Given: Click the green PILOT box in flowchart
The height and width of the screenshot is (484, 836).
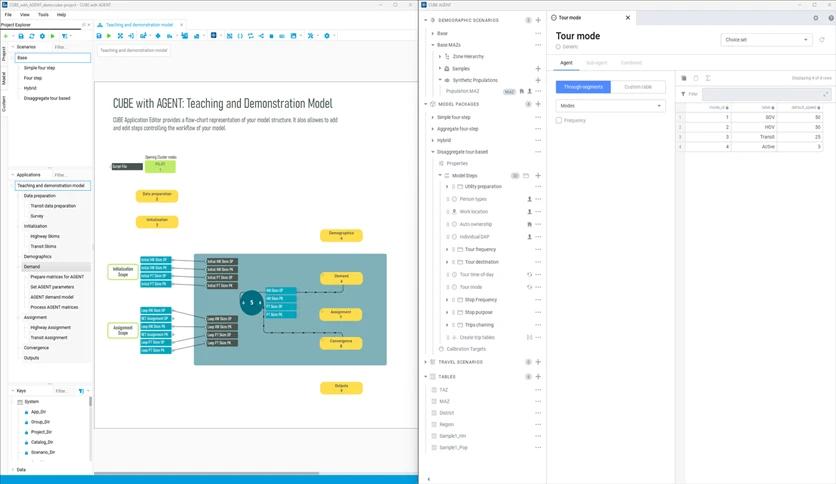Looking at the screenshot, I should point(160,166).
